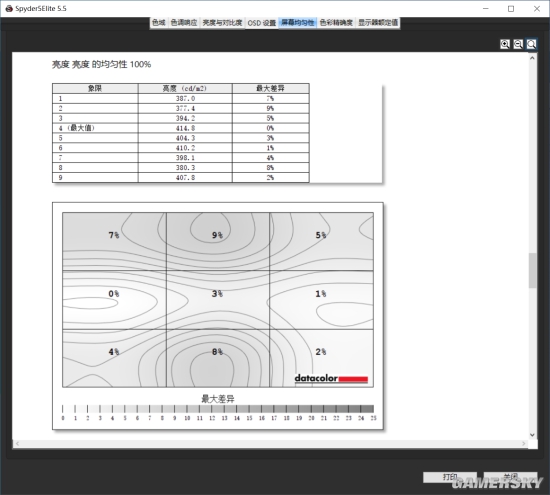Open the 色域 tab
This screenshot has height=495, width=550.
click(159, 23)
